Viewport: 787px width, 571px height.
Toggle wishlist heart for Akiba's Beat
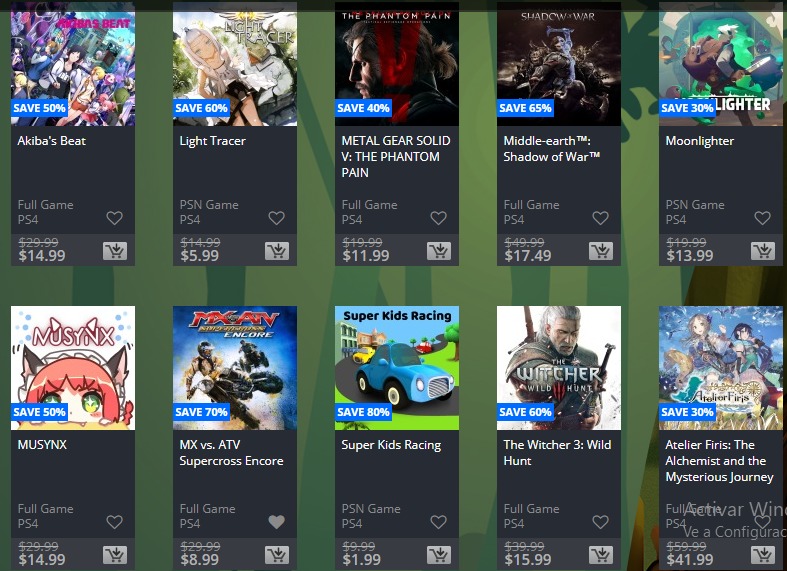pyautogui.click(x=114, y=218)
